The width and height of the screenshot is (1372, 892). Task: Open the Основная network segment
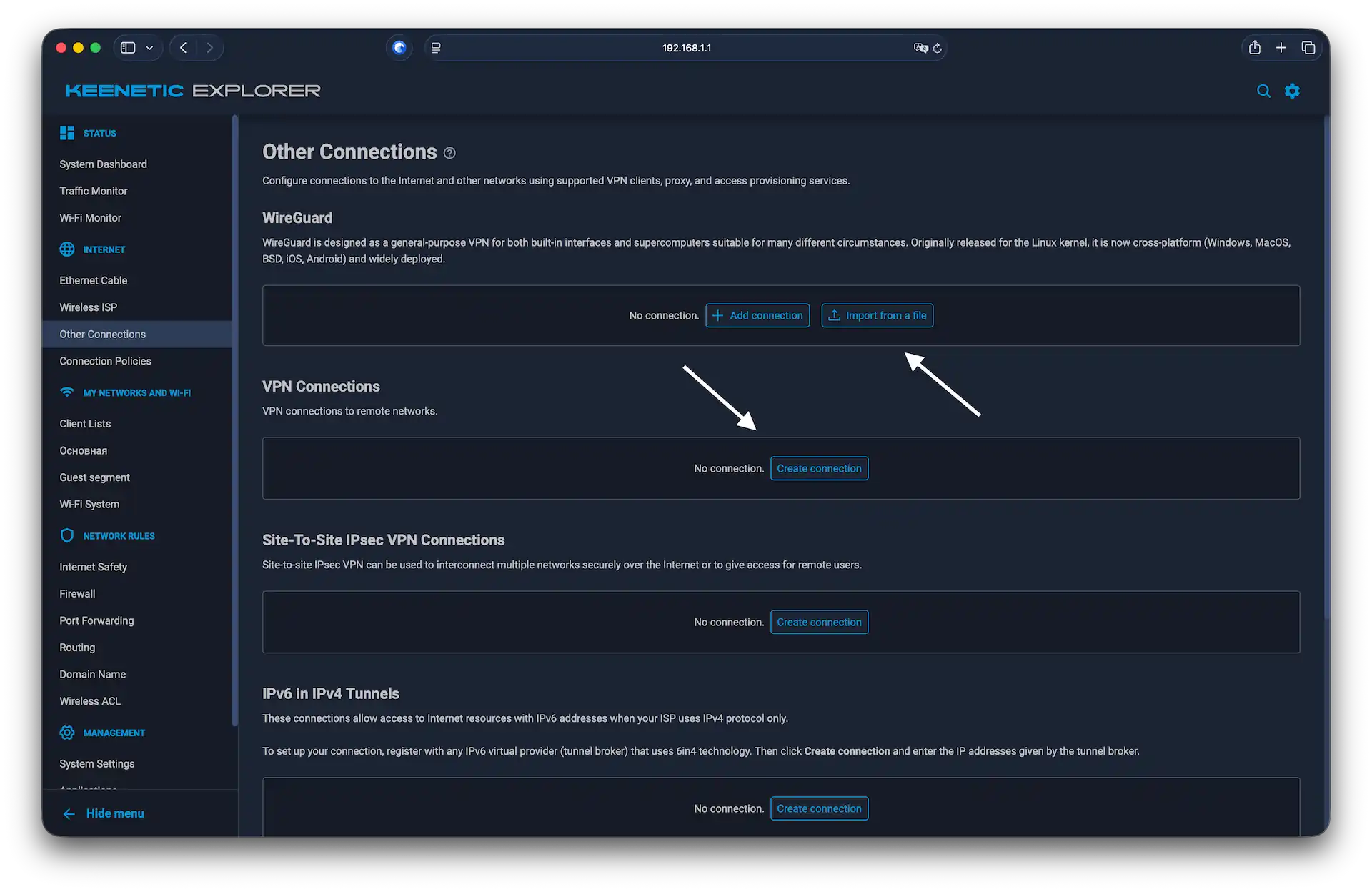pos(84,451)
